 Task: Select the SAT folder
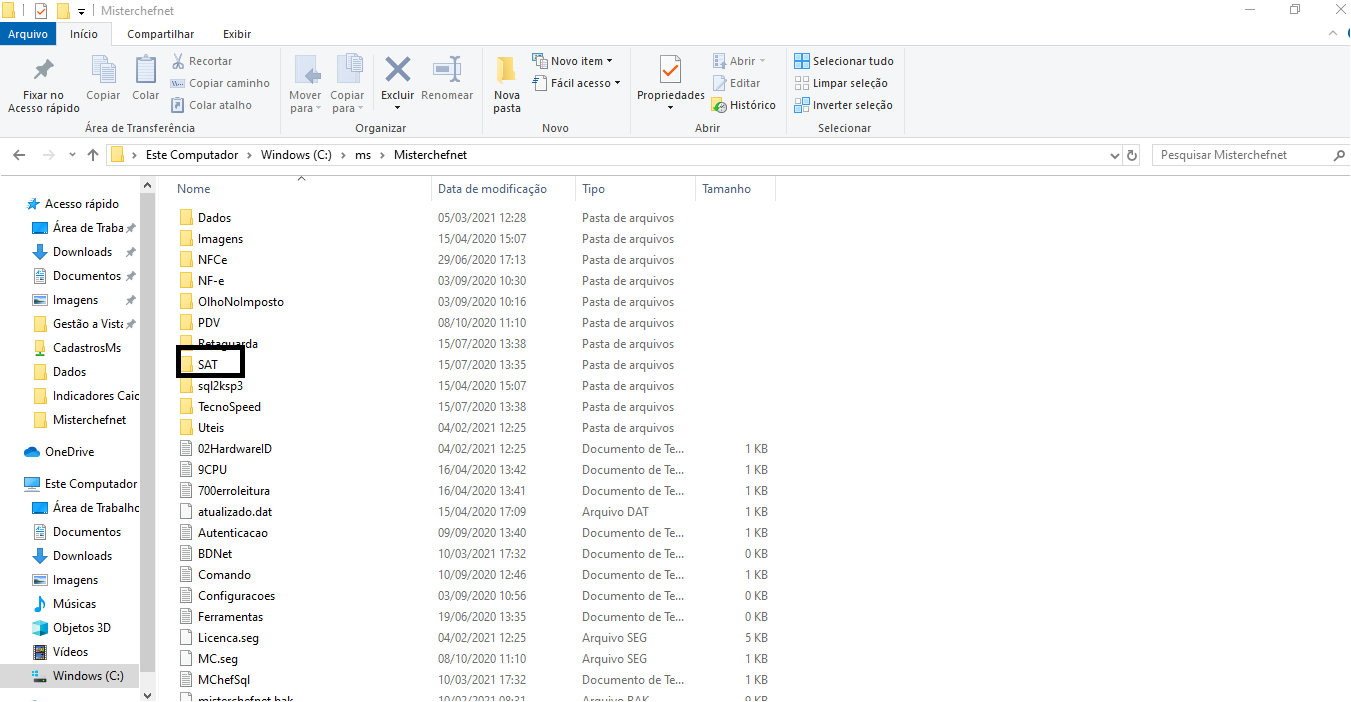pos(207,365)
